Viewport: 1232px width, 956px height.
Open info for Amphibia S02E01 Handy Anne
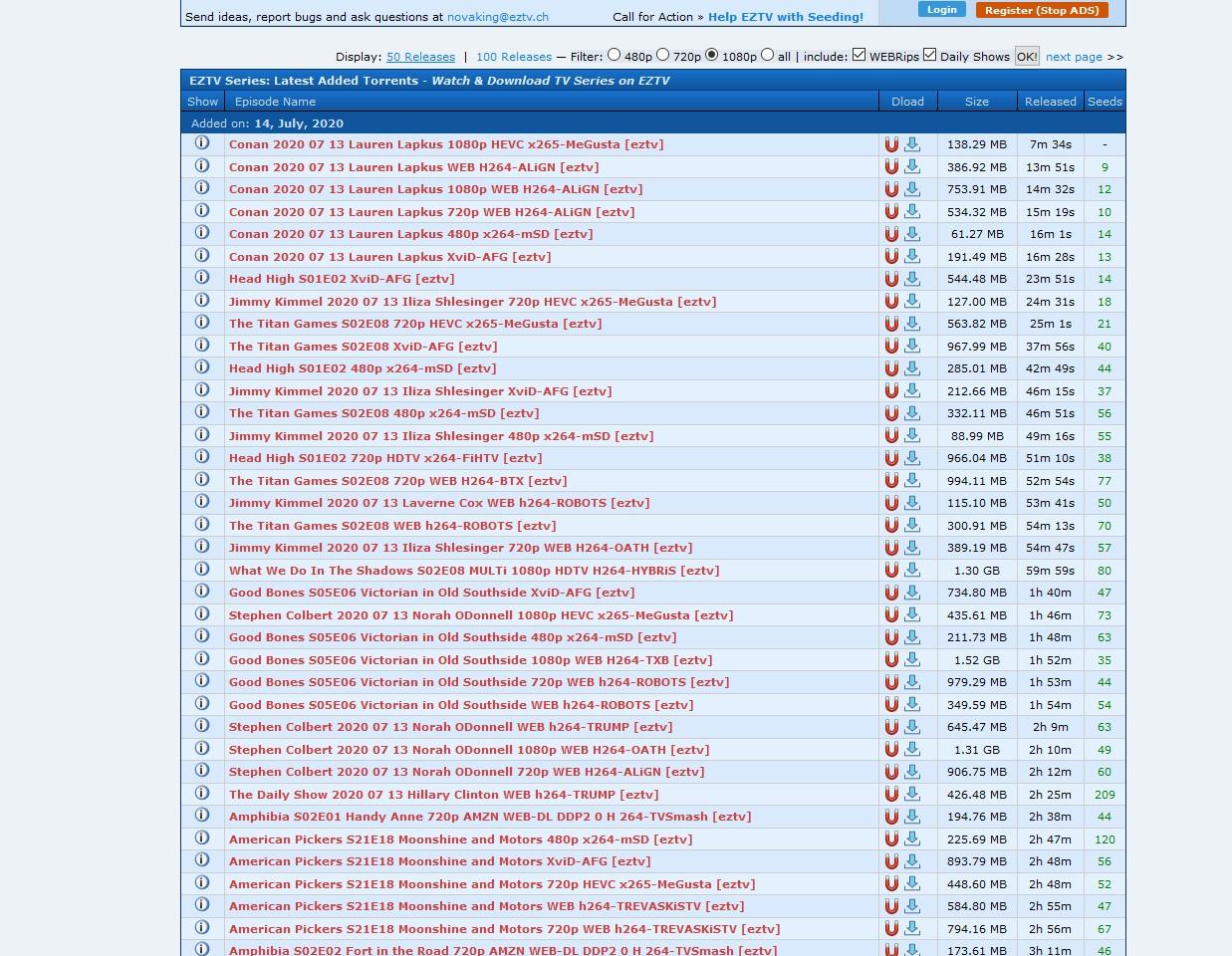pos(202,817)
